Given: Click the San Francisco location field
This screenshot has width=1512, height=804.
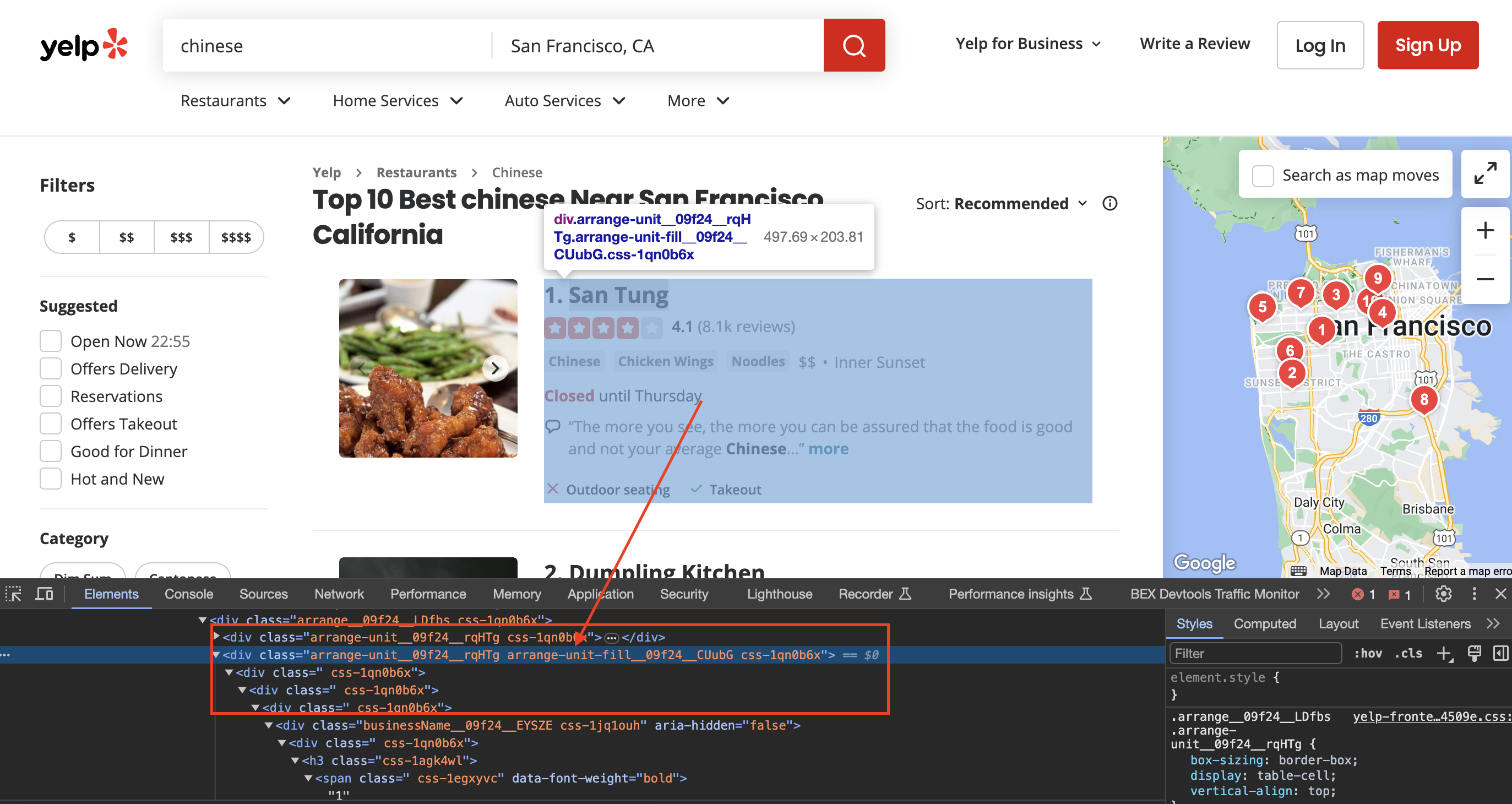Looking at the screenshot, I should pos(659,45).
